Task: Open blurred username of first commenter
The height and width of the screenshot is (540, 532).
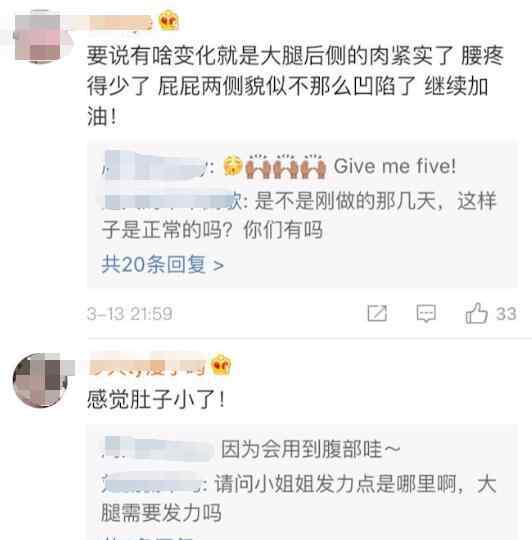Action: coord(120,22)
